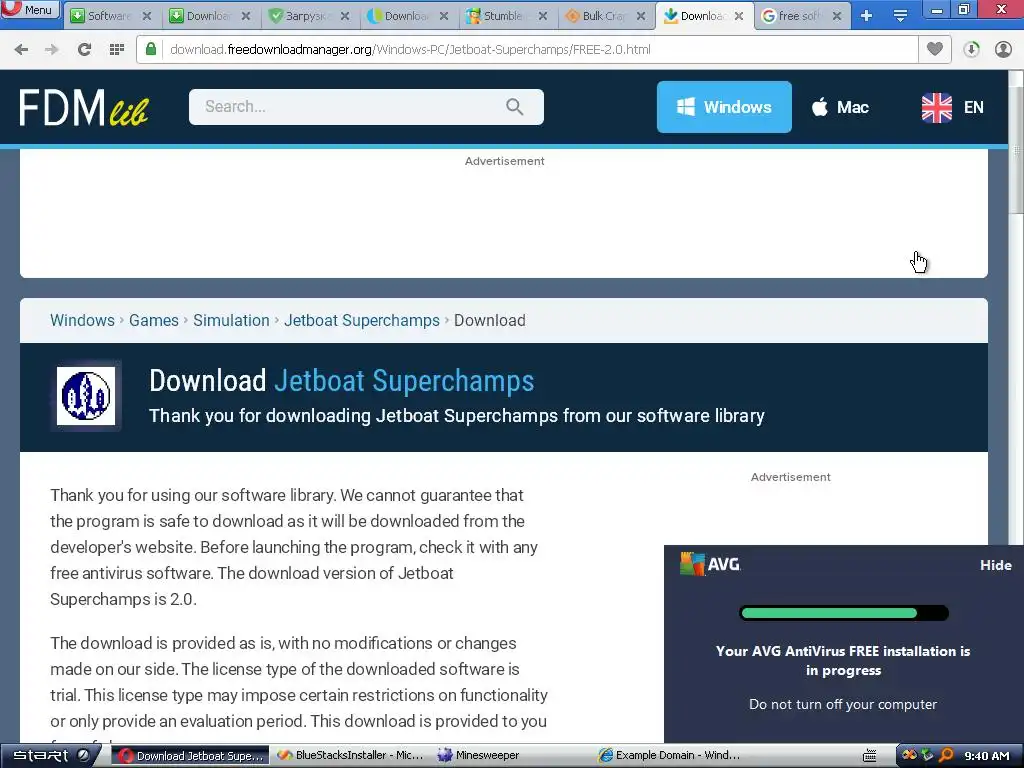This screenshot has height=768, width=1024.
Task: Hide the AVG installation popup
Action: pyautogui.click(x=995, y=566)
